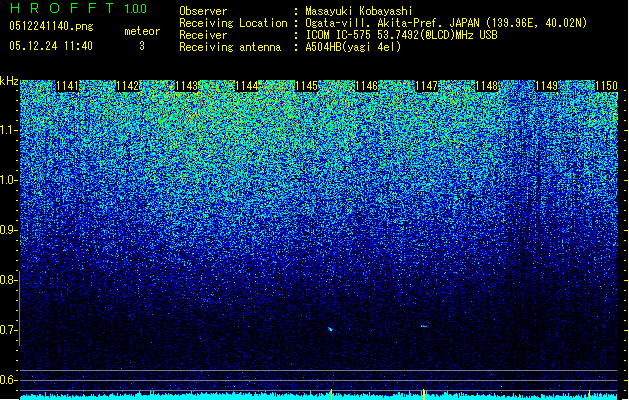Click the HROFFT title text
Screen dimensions: 629x400
click(61, 8)
